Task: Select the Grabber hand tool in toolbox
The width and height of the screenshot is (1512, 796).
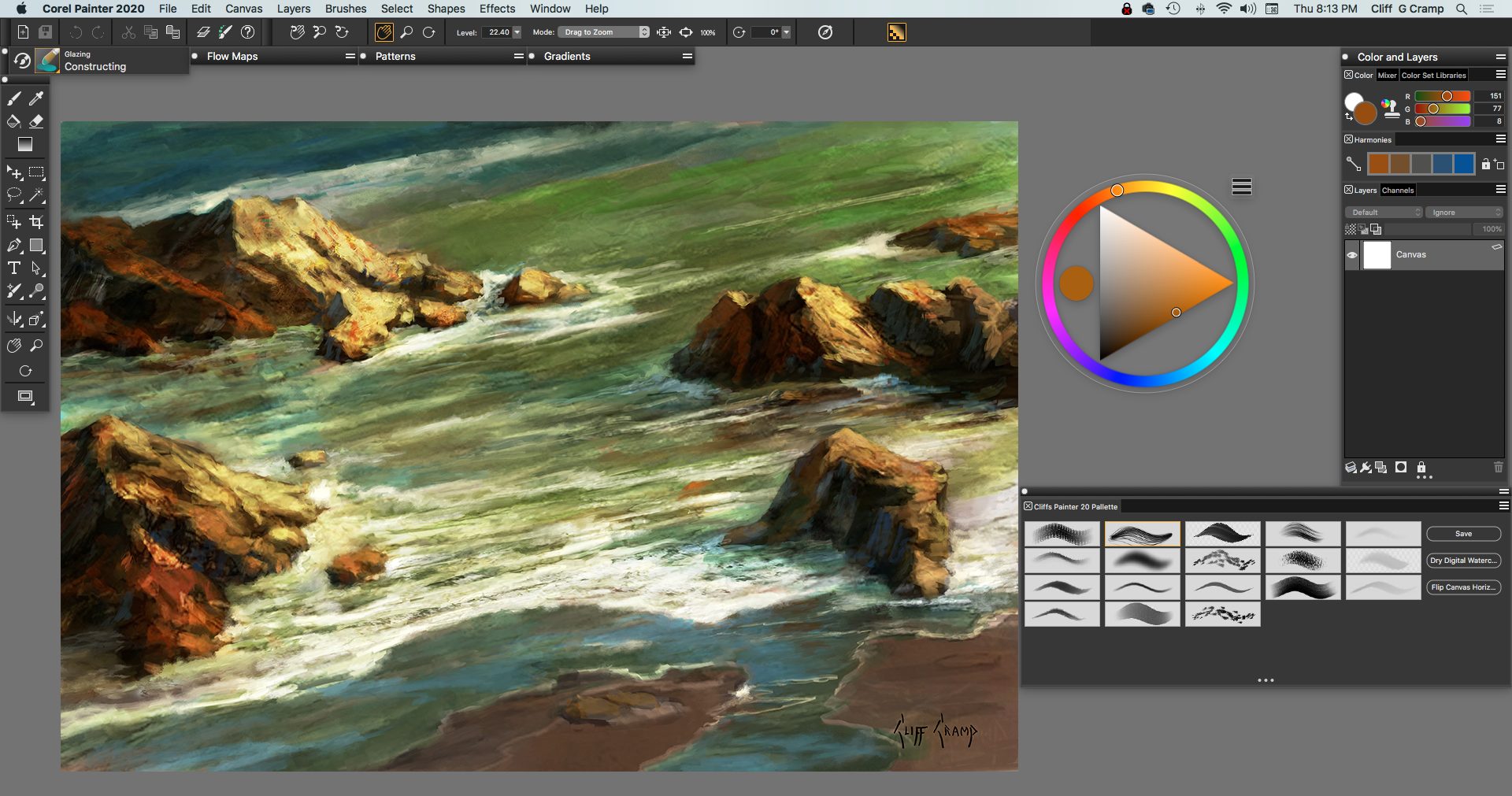Action: tap(14, 346)
